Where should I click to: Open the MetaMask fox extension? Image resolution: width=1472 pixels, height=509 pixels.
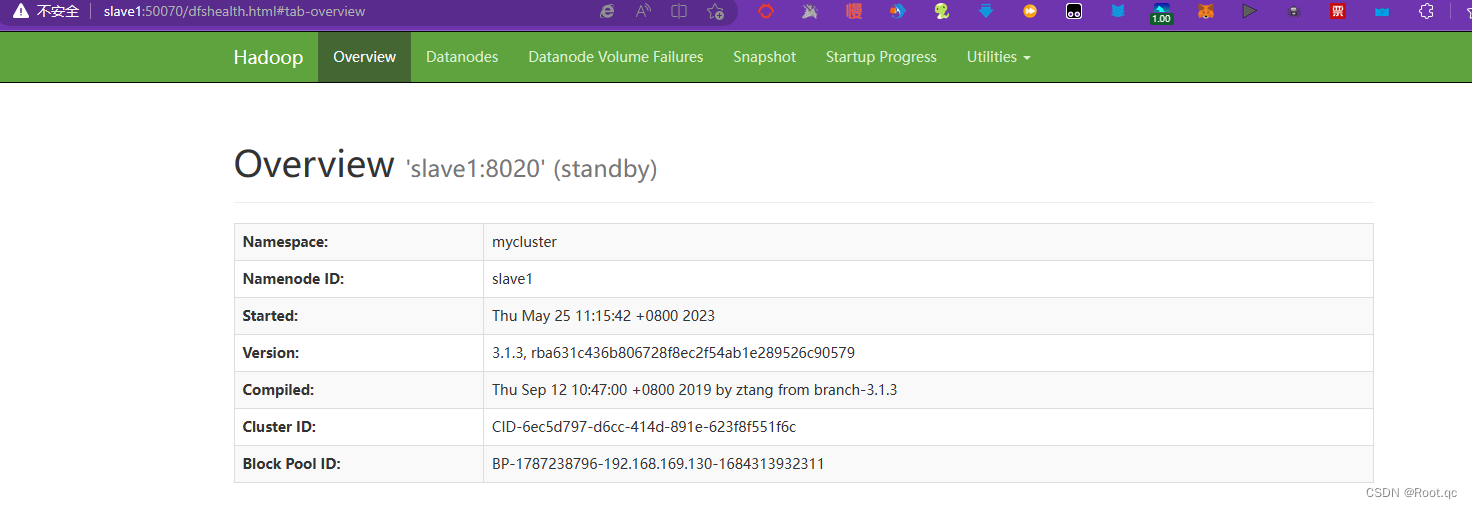(x=1206, y=12)
